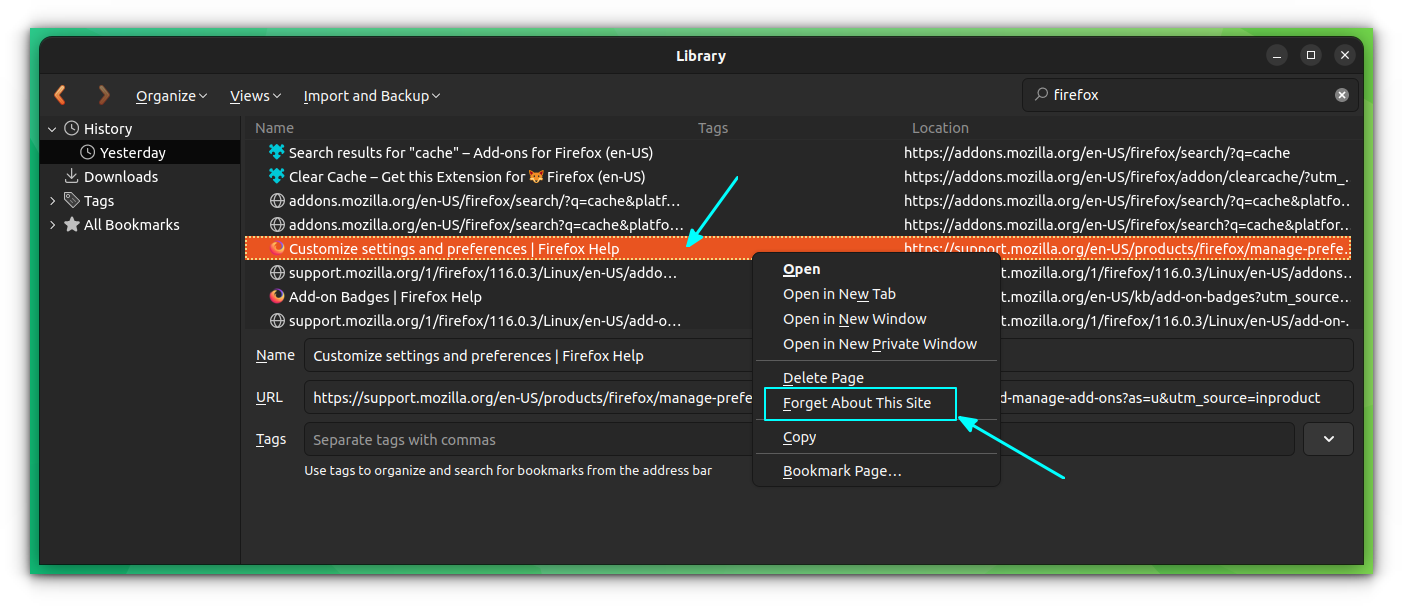Click the All Bookmarks star icon
Screen dimensions: 1403x606
click(x=71, y=224)
